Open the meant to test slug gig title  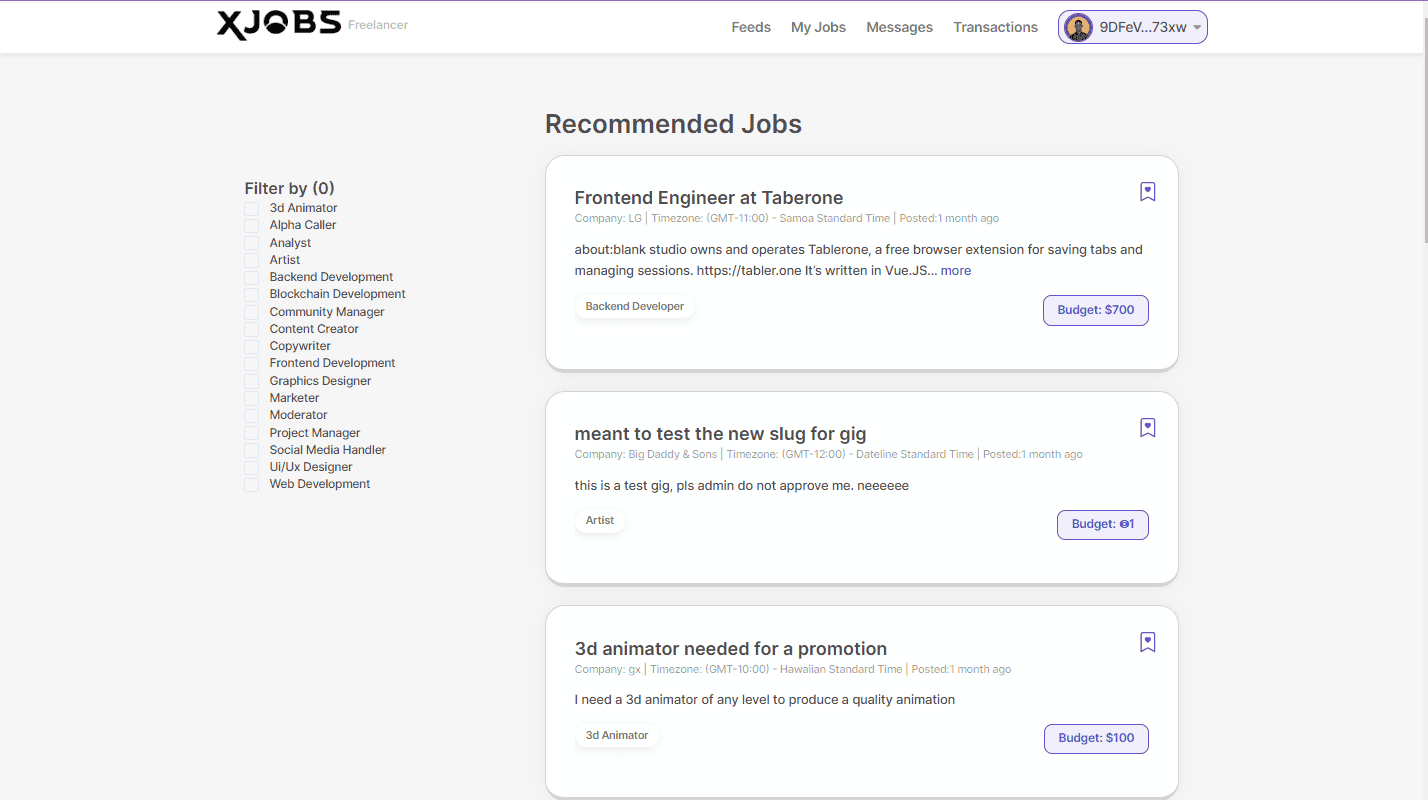pyautogui.click(x=720, y=434)
